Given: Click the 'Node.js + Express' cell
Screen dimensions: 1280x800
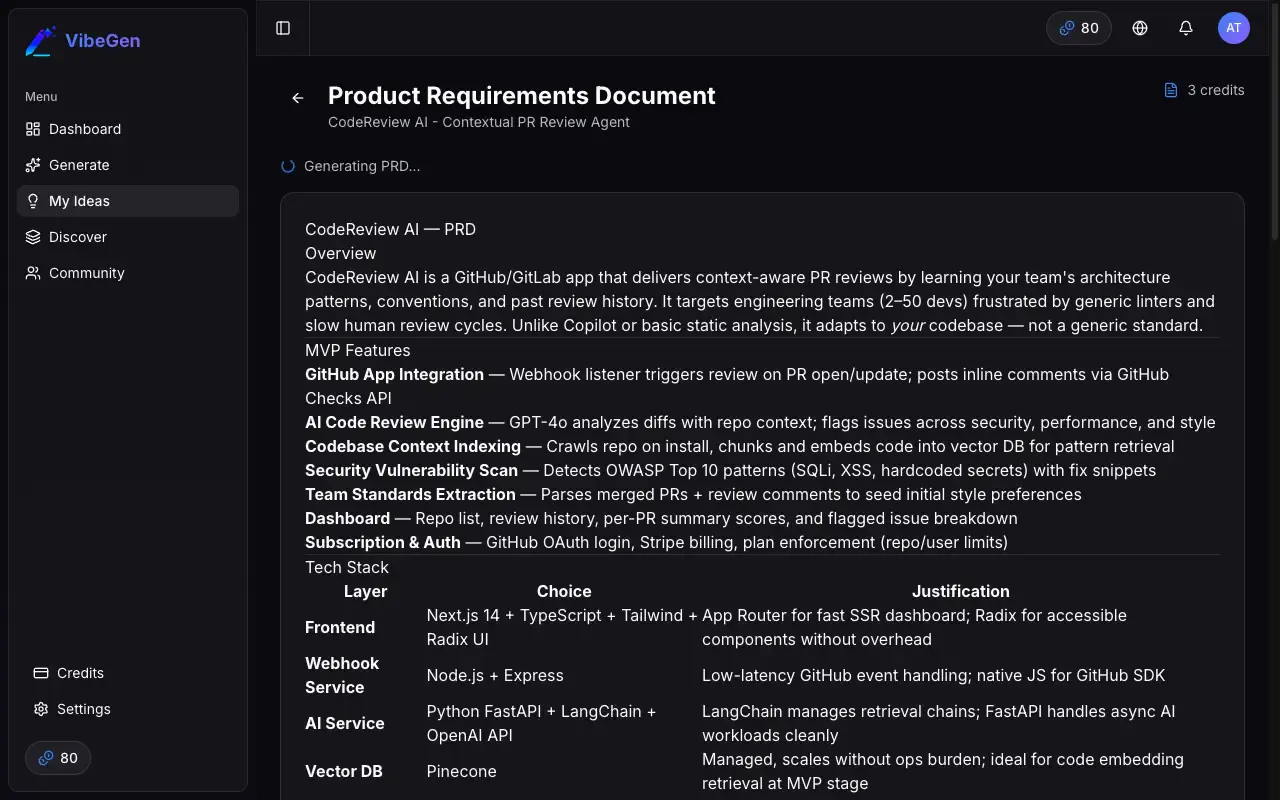Looking at the screenshot, I should tap(495, 675).
